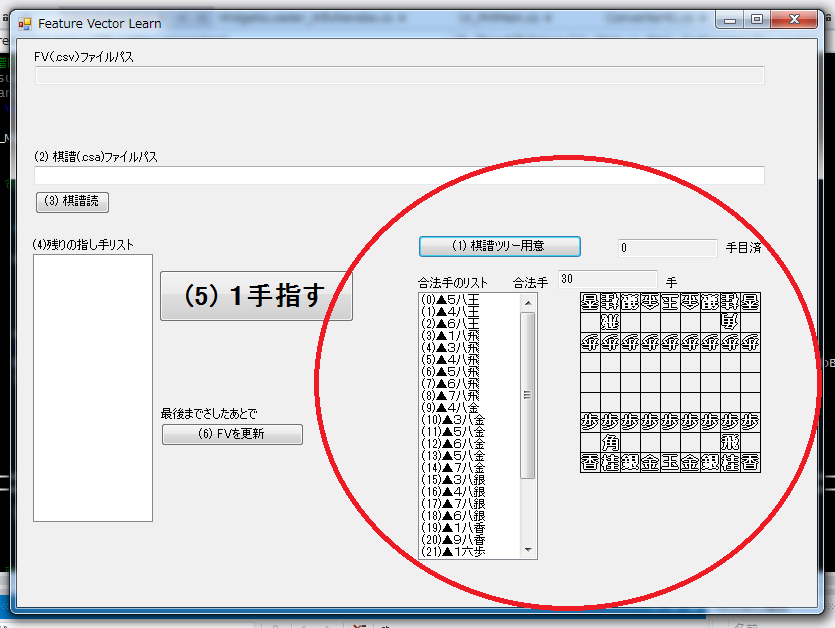
Task: Click the 桂 knight next to the bottom-left lance
Action: [610, 462]
